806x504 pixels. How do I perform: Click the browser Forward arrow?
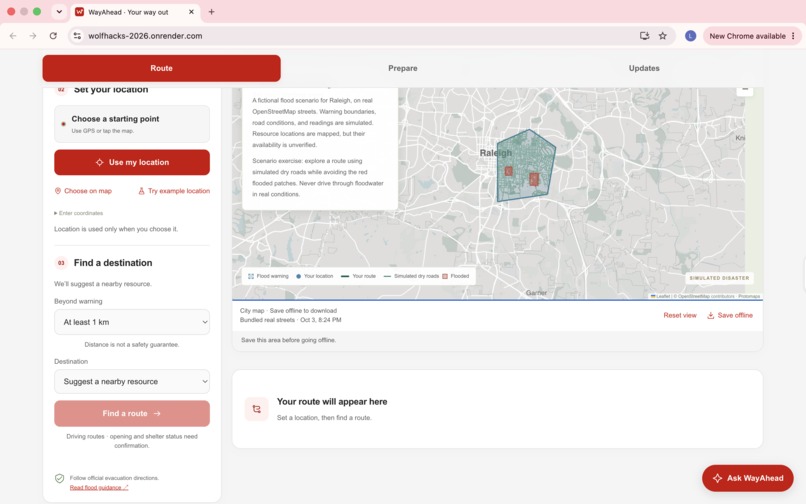(33, 36)
